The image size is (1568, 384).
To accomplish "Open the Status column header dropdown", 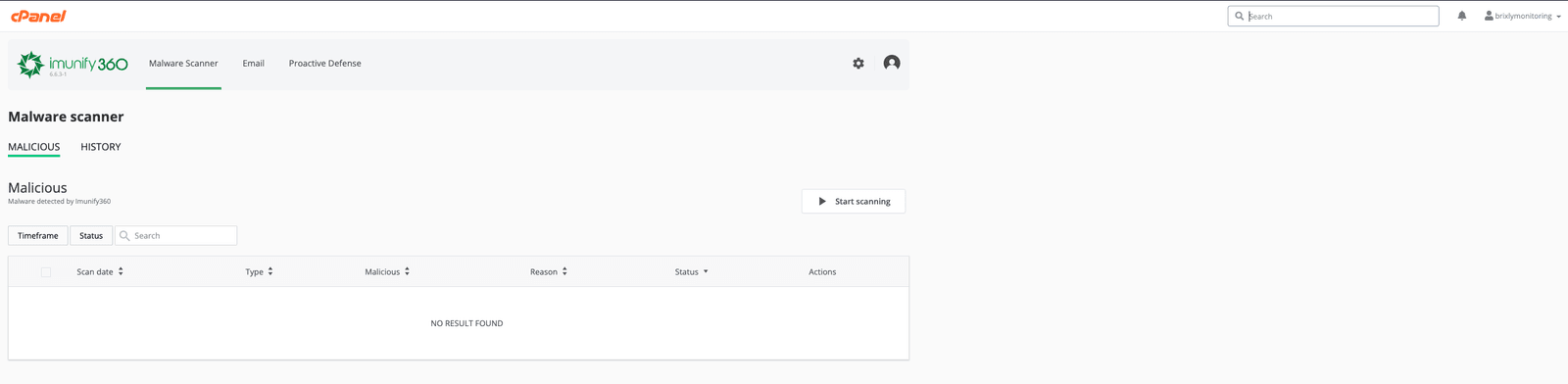I will (x=692, y=272).
